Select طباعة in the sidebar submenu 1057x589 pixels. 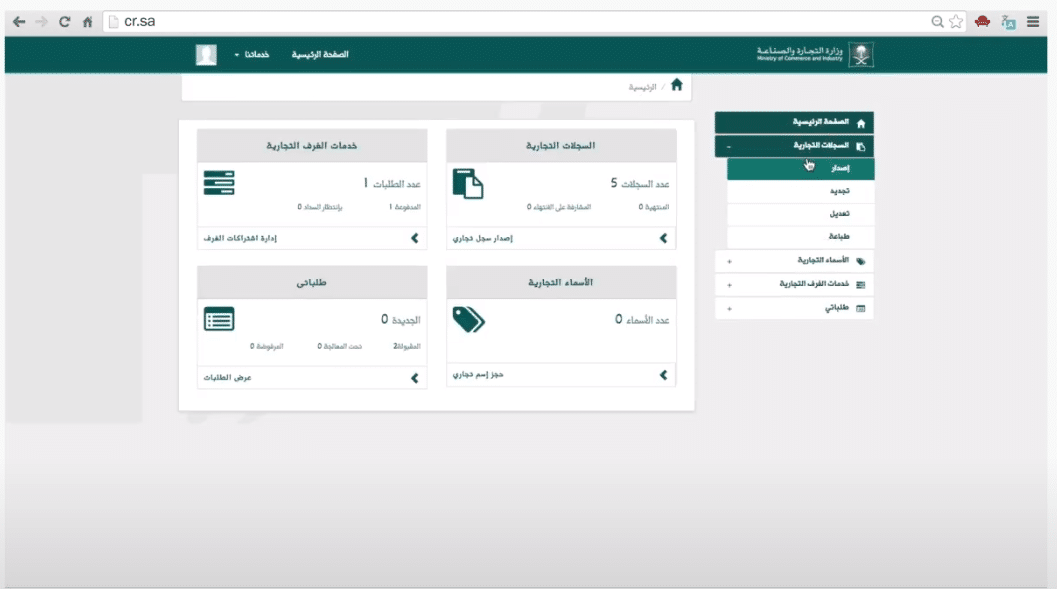(x=801, y=237)
